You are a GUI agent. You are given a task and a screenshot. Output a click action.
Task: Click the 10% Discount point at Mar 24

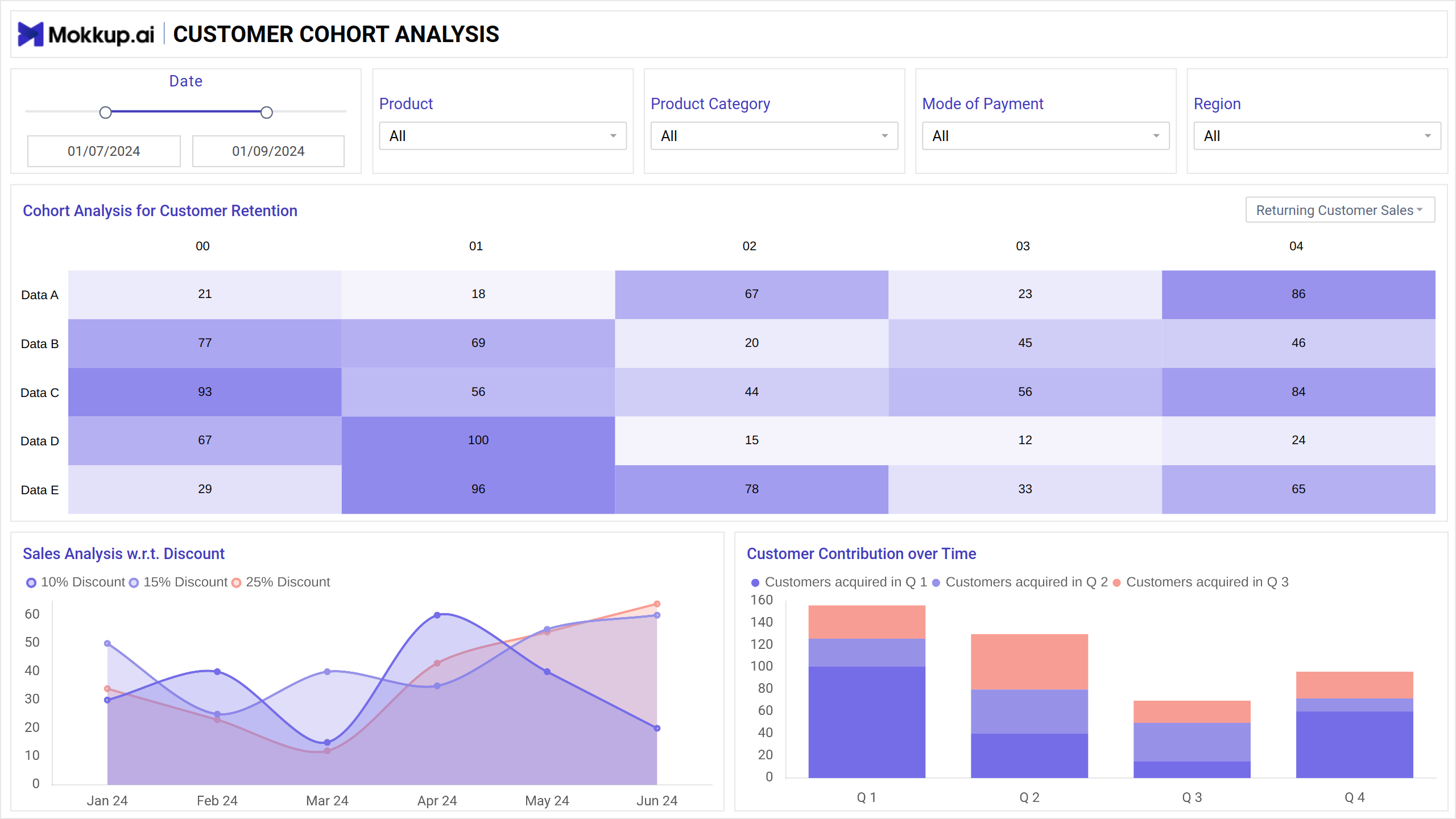point(327,742)
